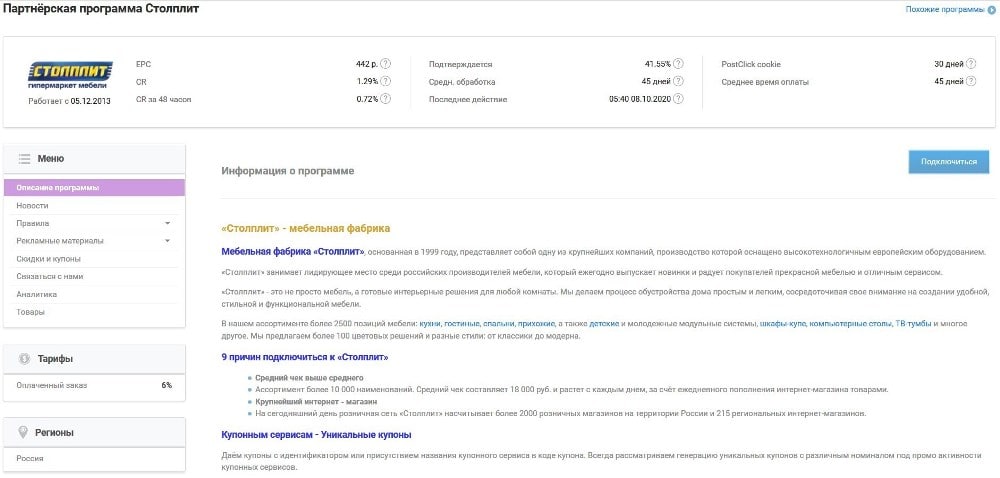1000x478 pixels.
Task: Expand the Рекламные материалы submenu
Action: click(167, 241)
